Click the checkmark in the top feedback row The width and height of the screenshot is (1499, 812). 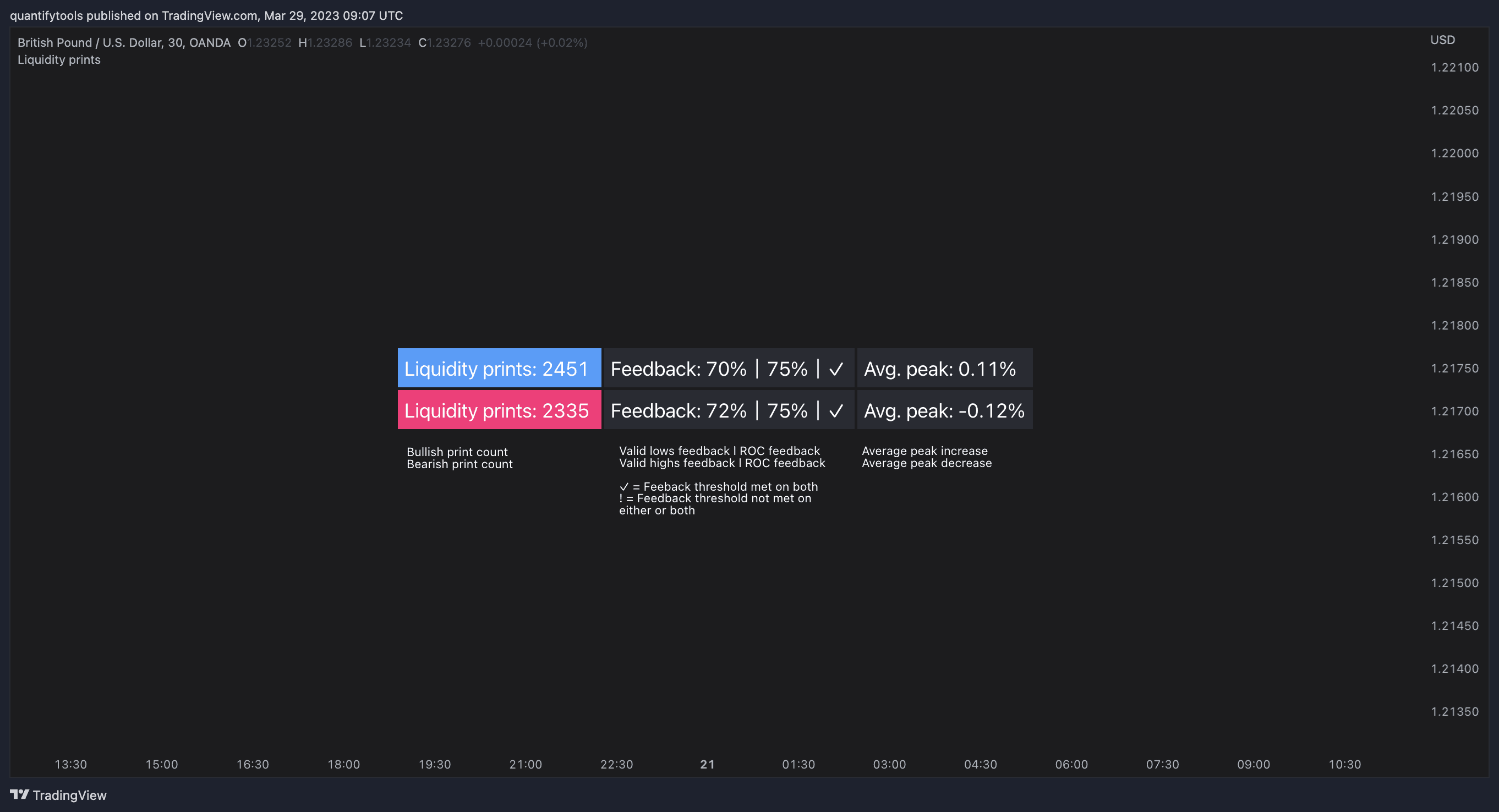point(836,369)
